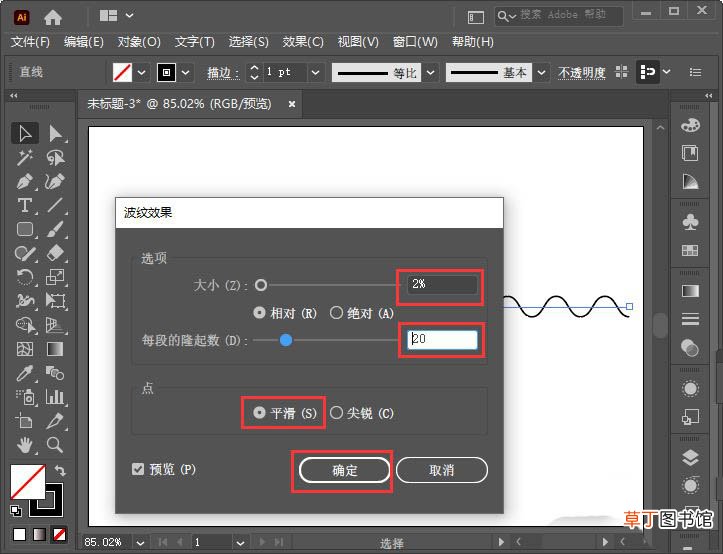Select the Perspective Grid tool
The width and height of the screenshot is (723, 554).
tap(55, 325)
